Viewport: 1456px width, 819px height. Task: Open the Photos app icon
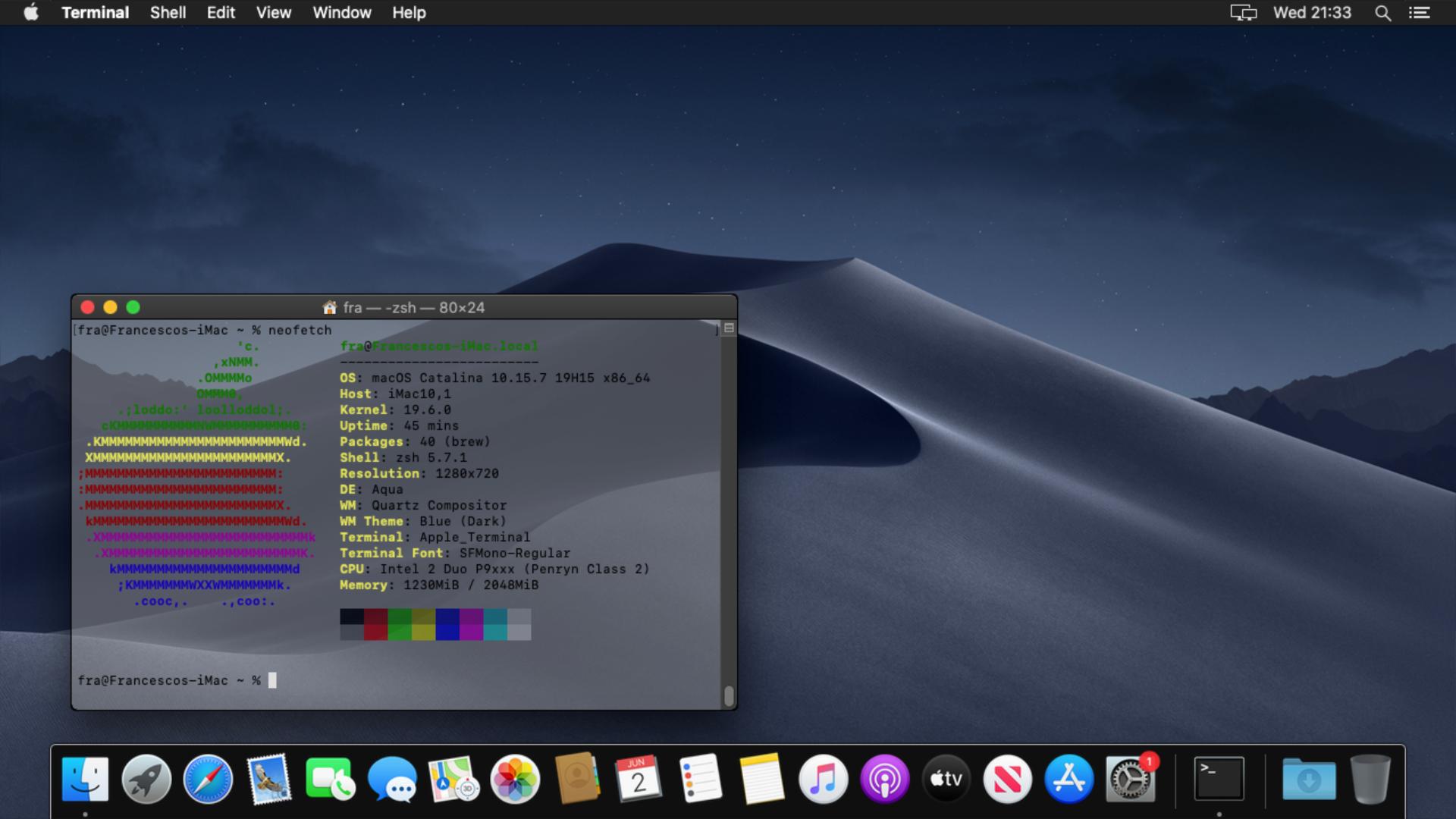pyautogui.click(x=515, y=779)
